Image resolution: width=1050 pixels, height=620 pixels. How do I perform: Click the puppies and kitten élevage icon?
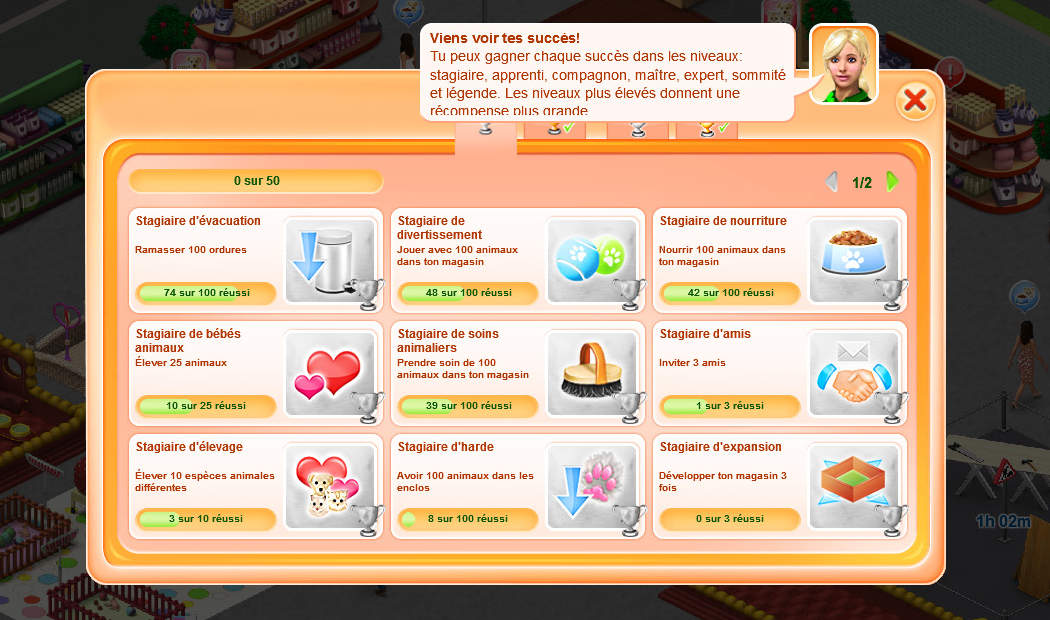[330, 487]
